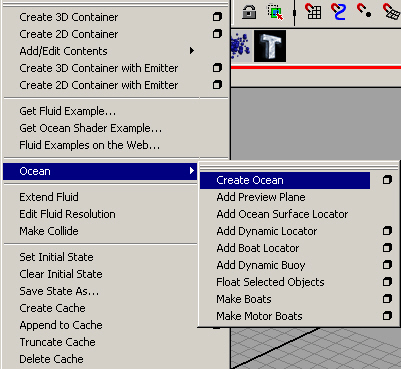
Task: Open Get Fluid Example dialog
Action: [x=68, y=111]
